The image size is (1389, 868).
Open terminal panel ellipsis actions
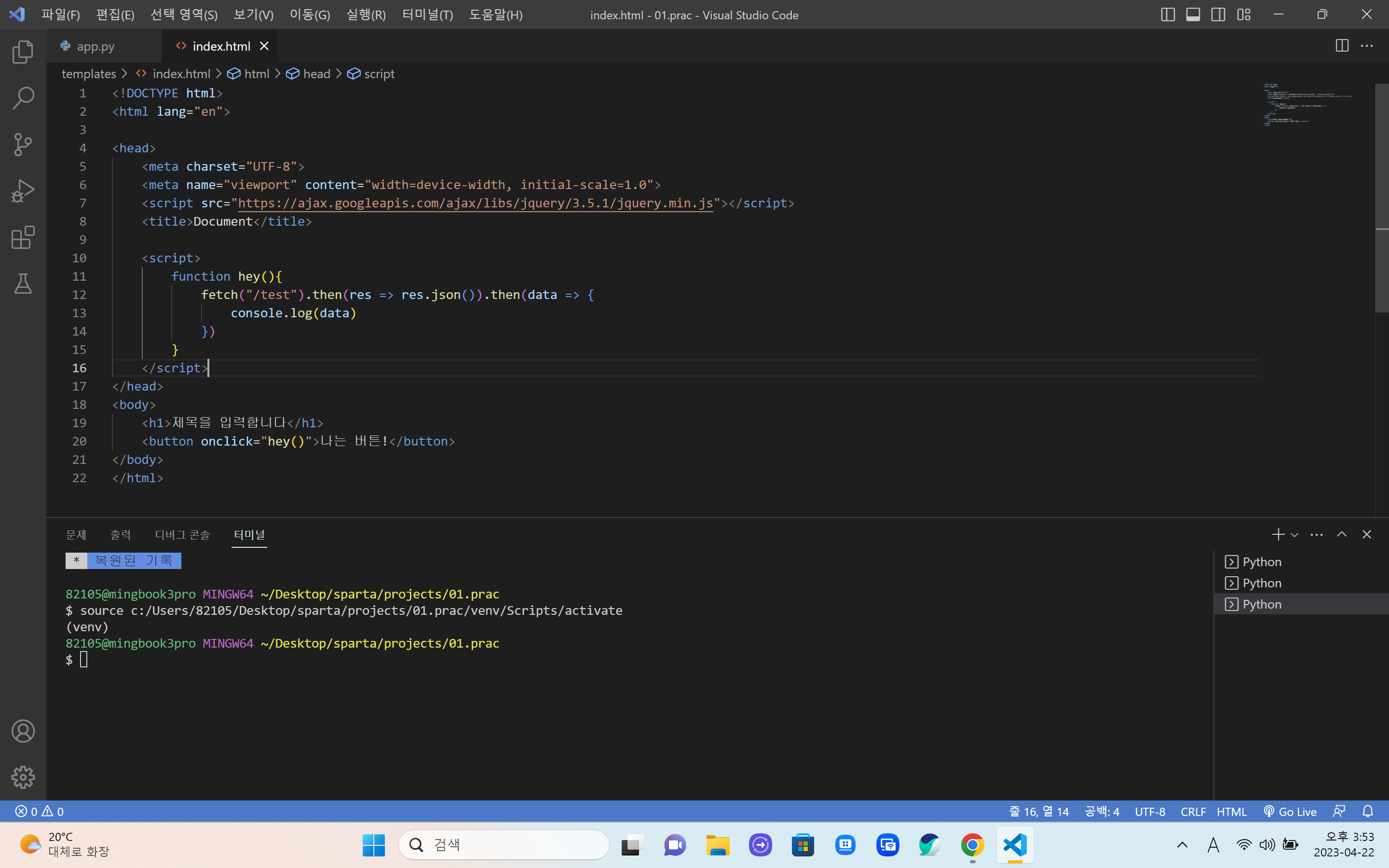(1317, 534)
